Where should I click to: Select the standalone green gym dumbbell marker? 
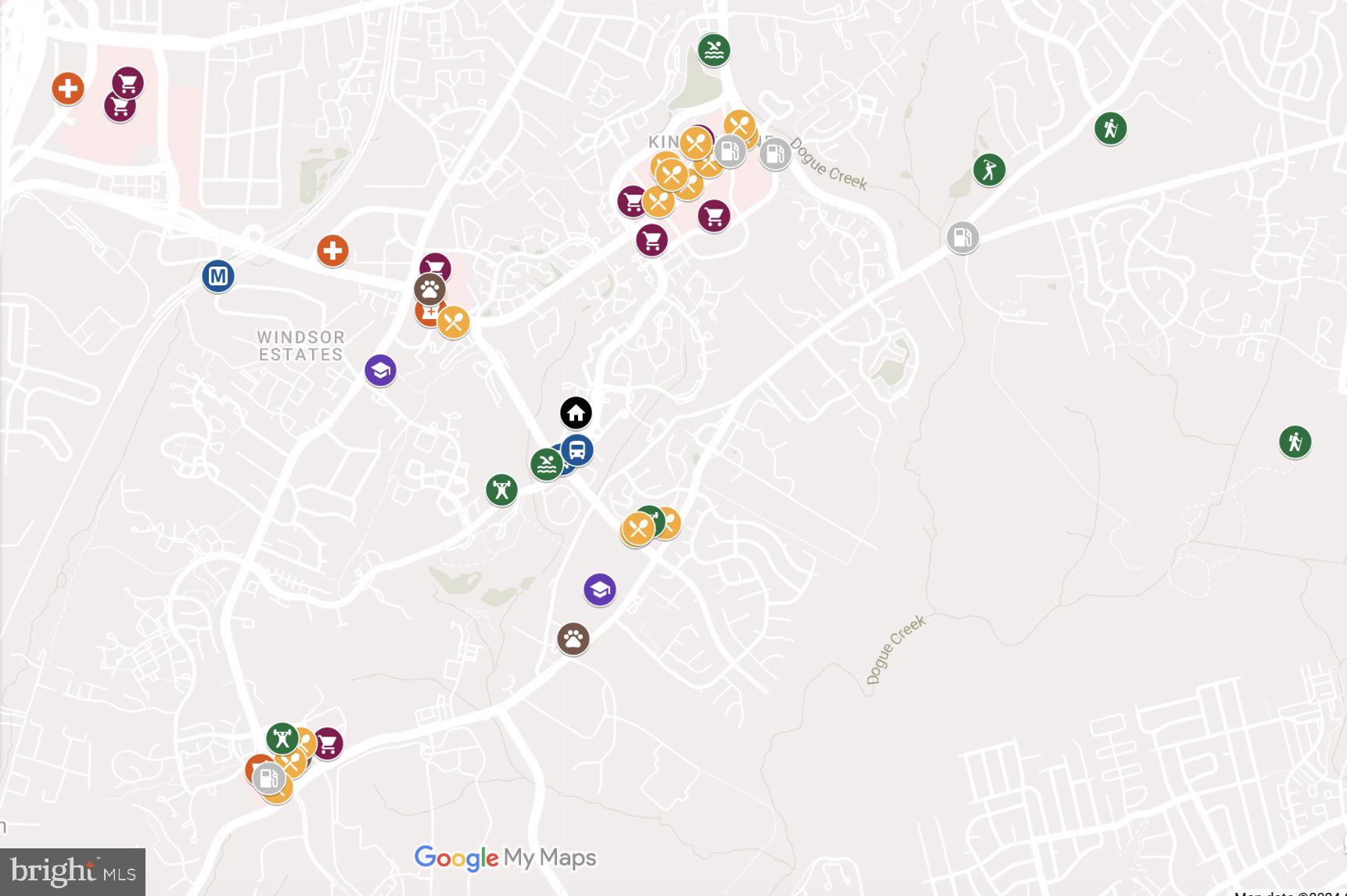501,490
